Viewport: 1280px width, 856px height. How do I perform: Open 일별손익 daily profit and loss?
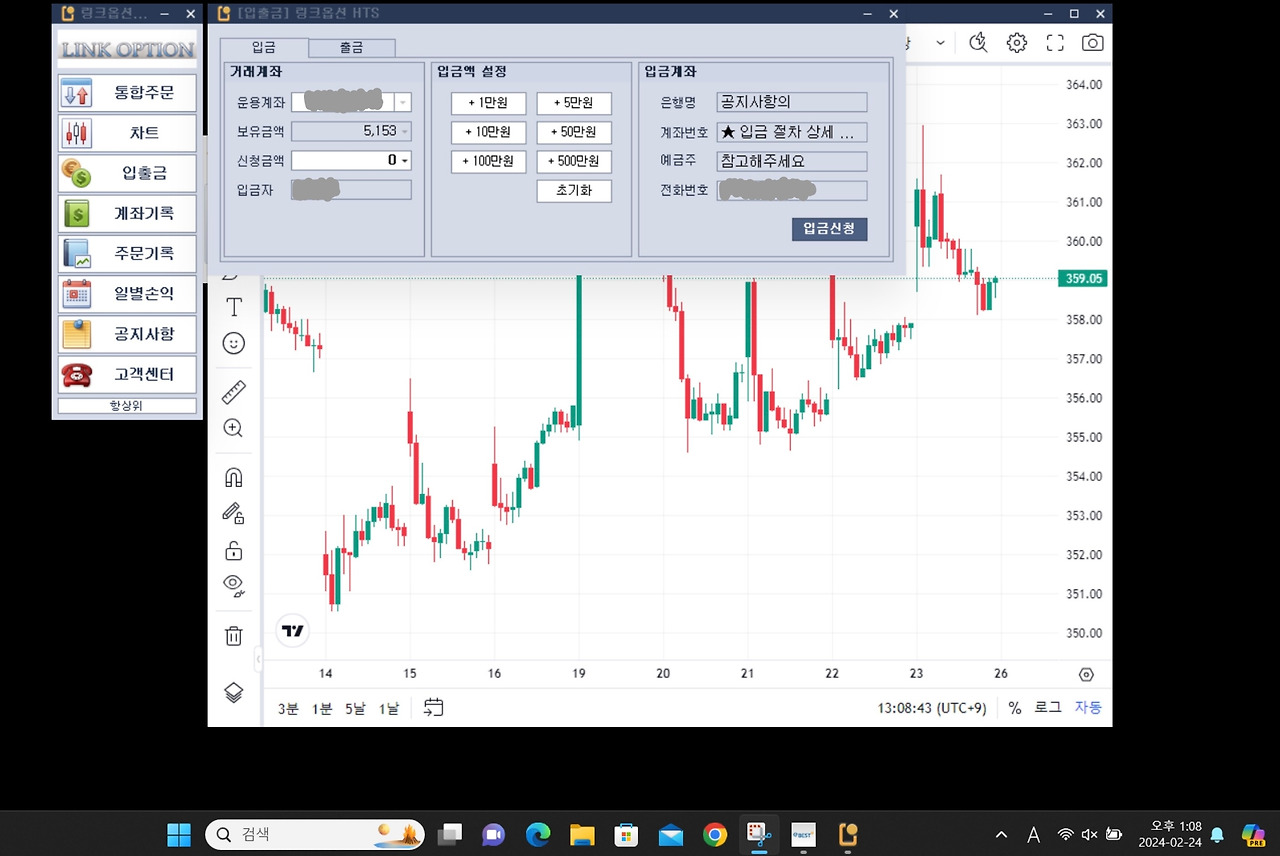pos(127,294)
